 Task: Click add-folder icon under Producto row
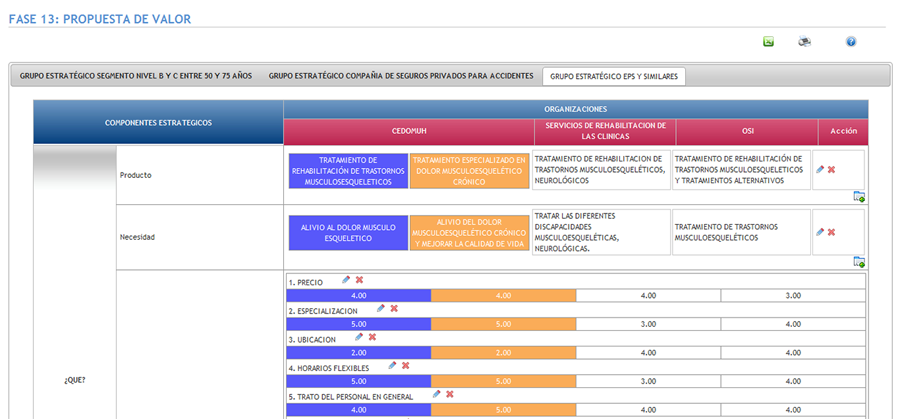(859, 196)
